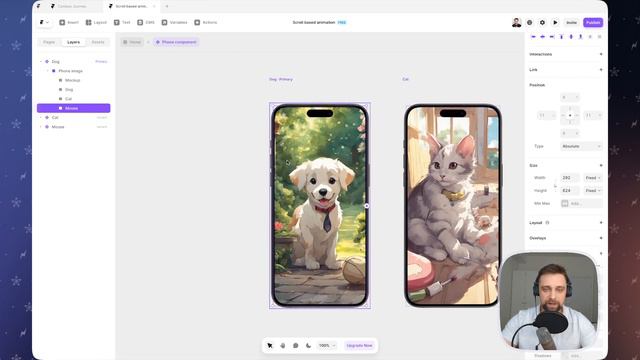Viewport: 640px width, 360px height.
Task: Switch to the Pages tab
Action: coord(49,42)
